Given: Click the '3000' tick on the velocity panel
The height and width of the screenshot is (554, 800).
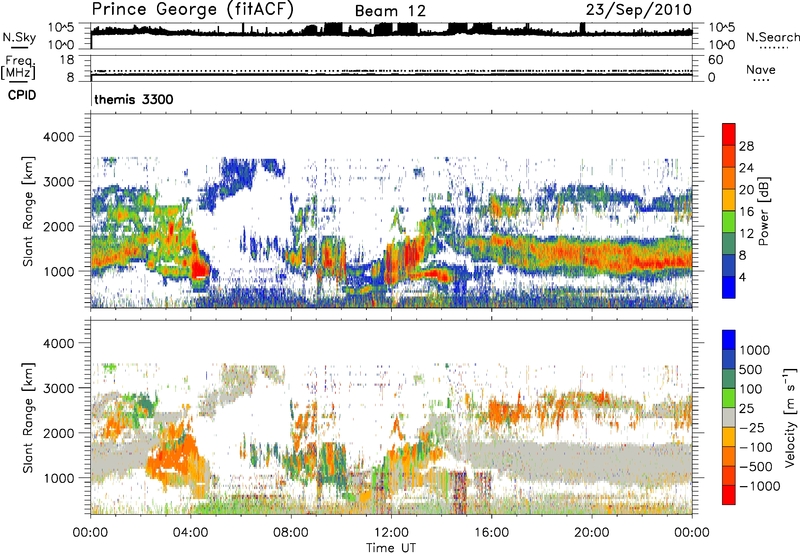Looking at the screenshot, I should point(60,388).
